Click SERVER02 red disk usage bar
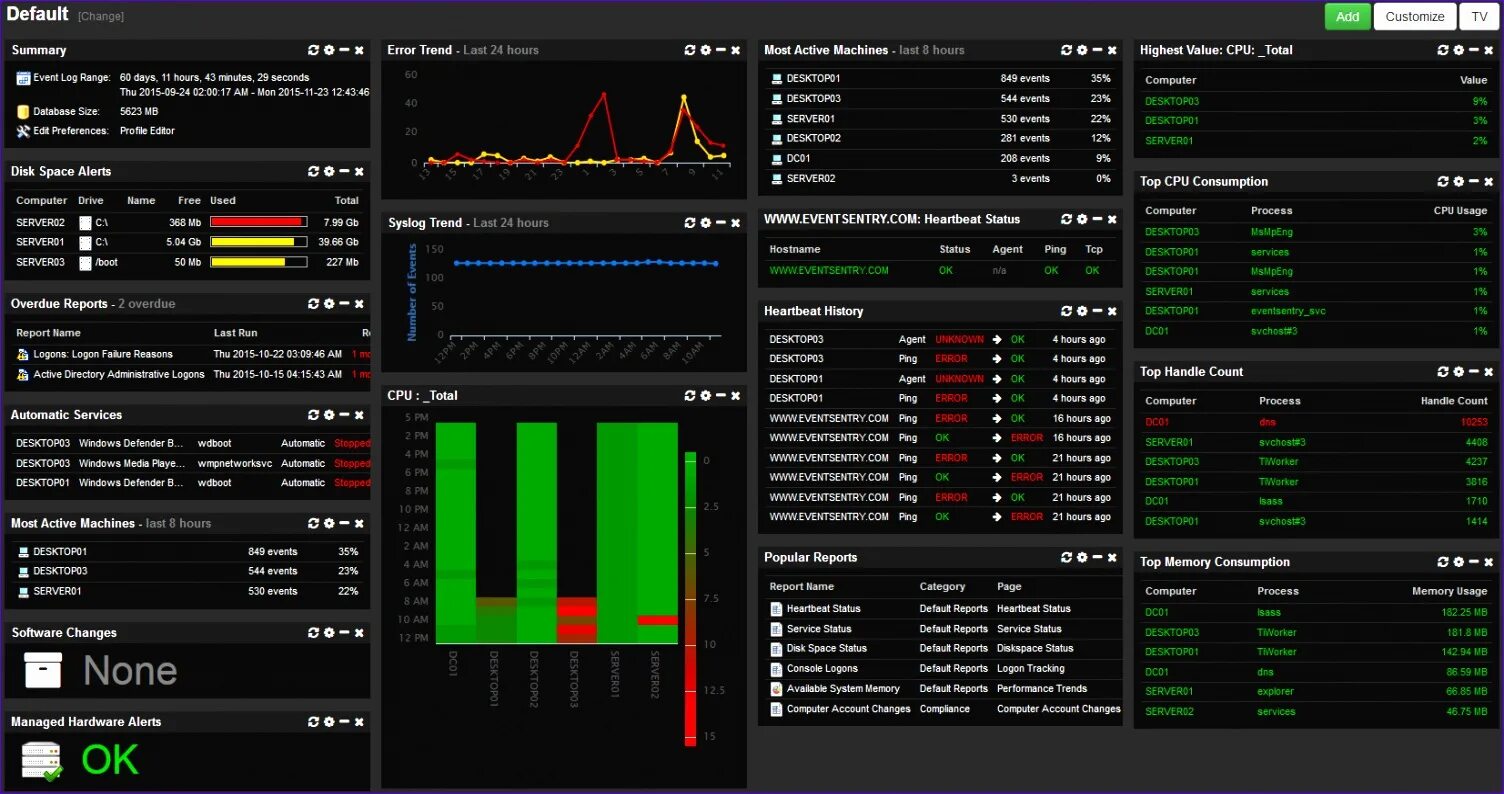1504x794 pixels. [257, 222]
